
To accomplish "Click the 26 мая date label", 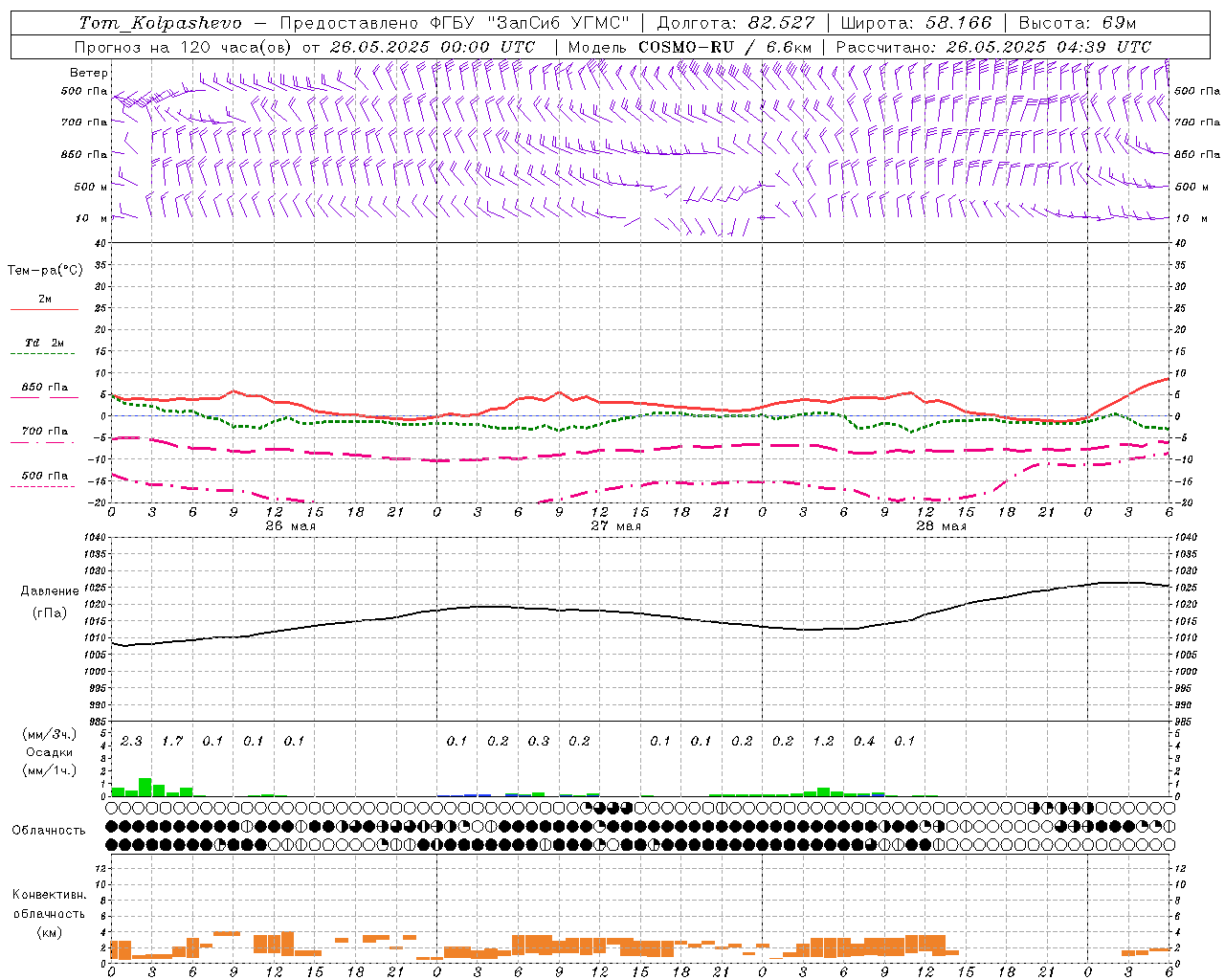I will (x=290, y=526).
